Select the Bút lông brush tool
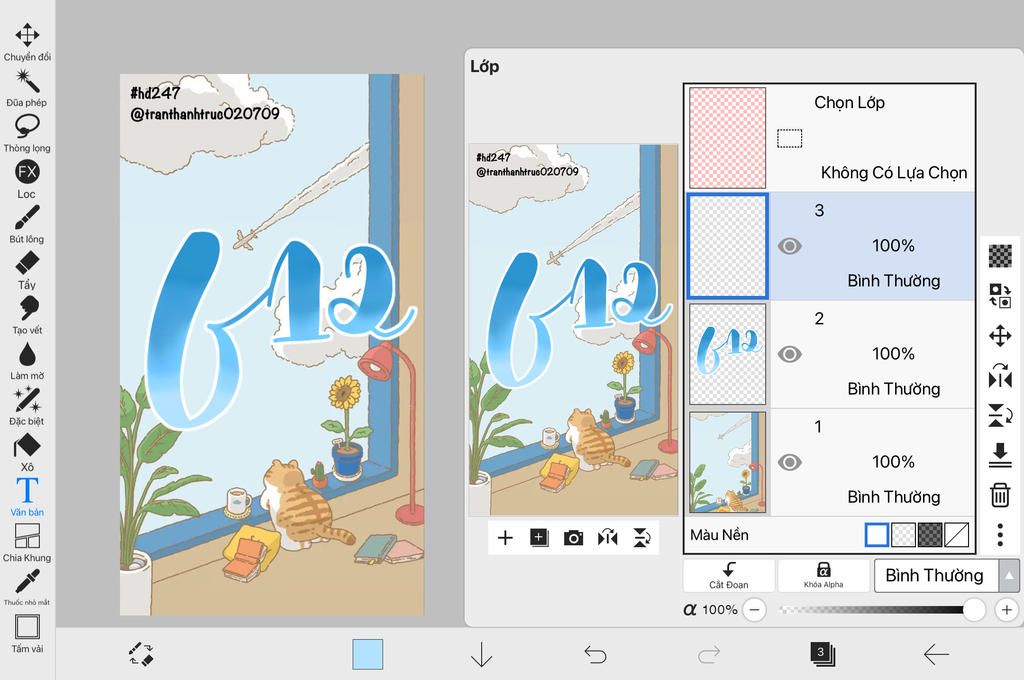This screenshot has height=680, width=1024. [x=27, y=224]
